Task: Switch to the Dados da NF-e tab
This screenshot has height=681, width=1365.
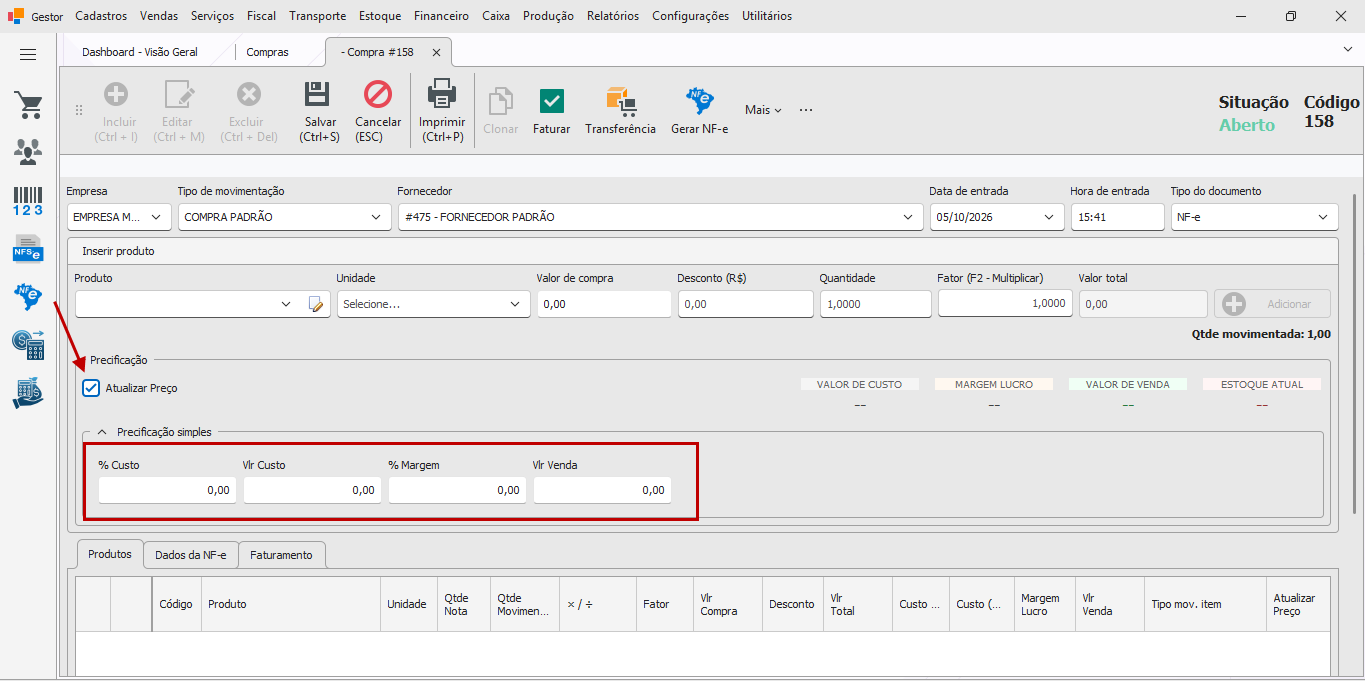Action: pyautogui.click(x=190, y=555)
